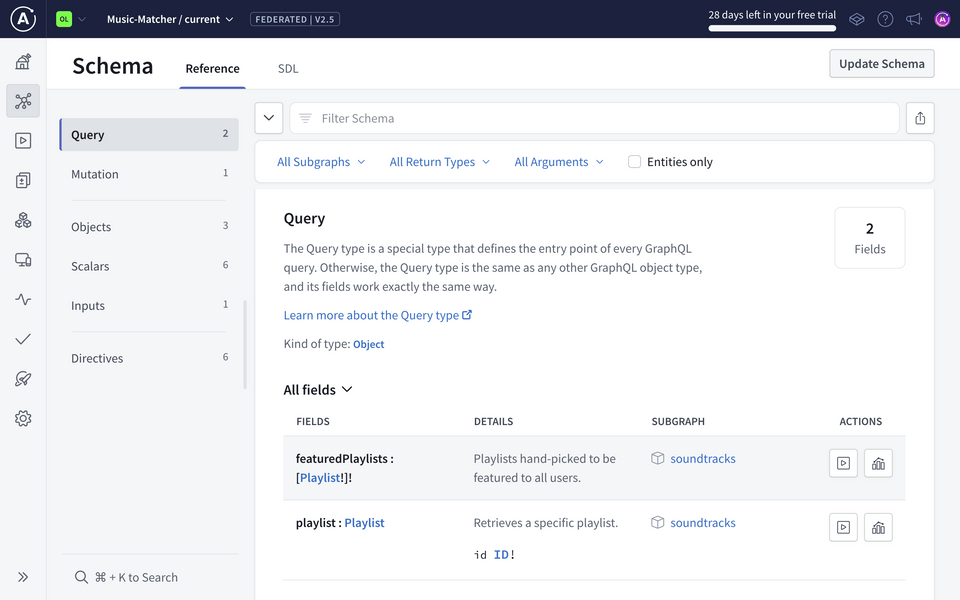This screenshot has width=960, height=600.
Task: Click the free trial progress bar
Action: point(772,28)
